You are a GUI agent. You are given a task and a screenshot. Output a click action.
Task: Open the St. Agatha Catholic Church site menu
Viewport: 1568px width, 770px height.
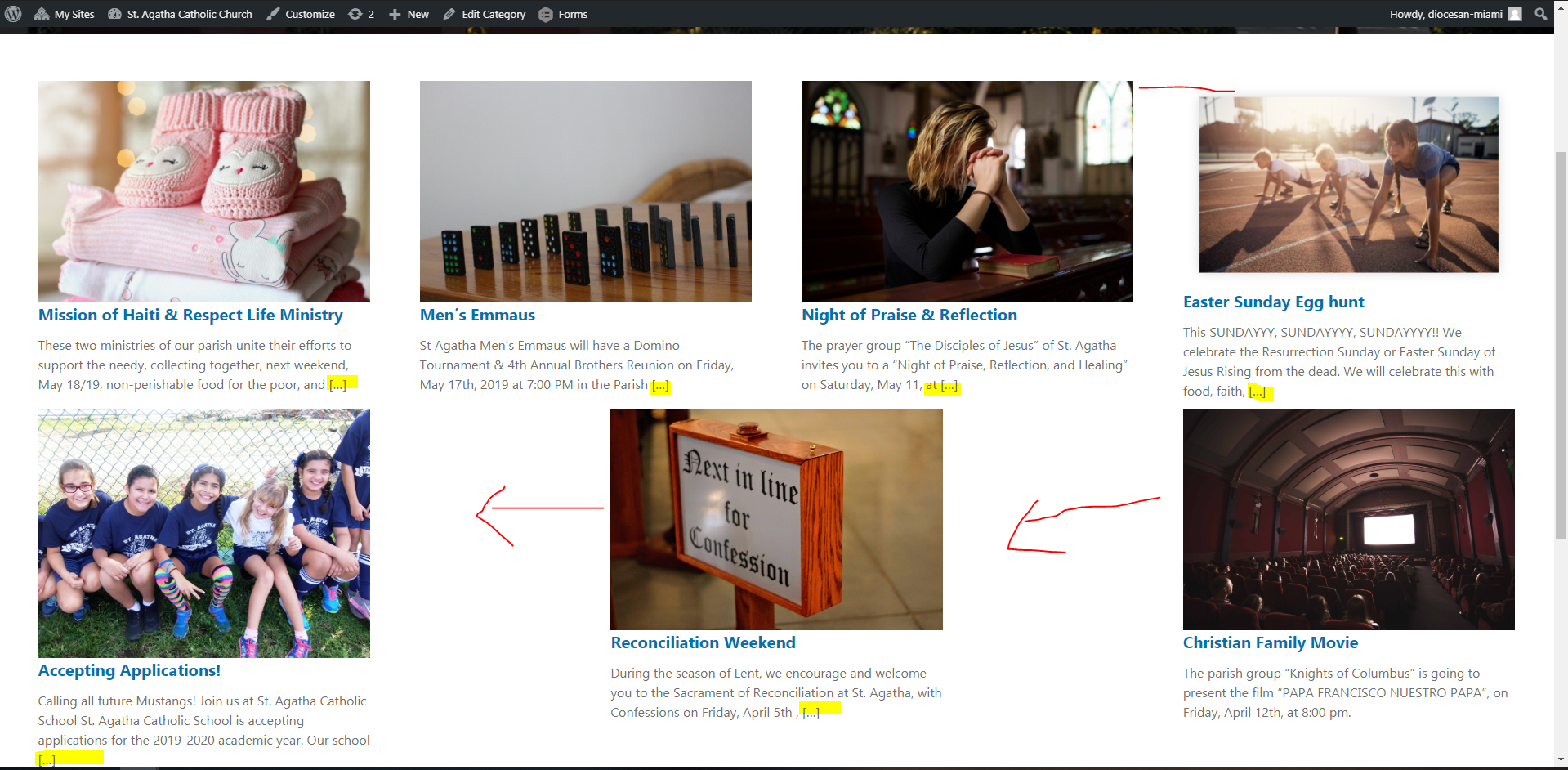coord(180,14)
